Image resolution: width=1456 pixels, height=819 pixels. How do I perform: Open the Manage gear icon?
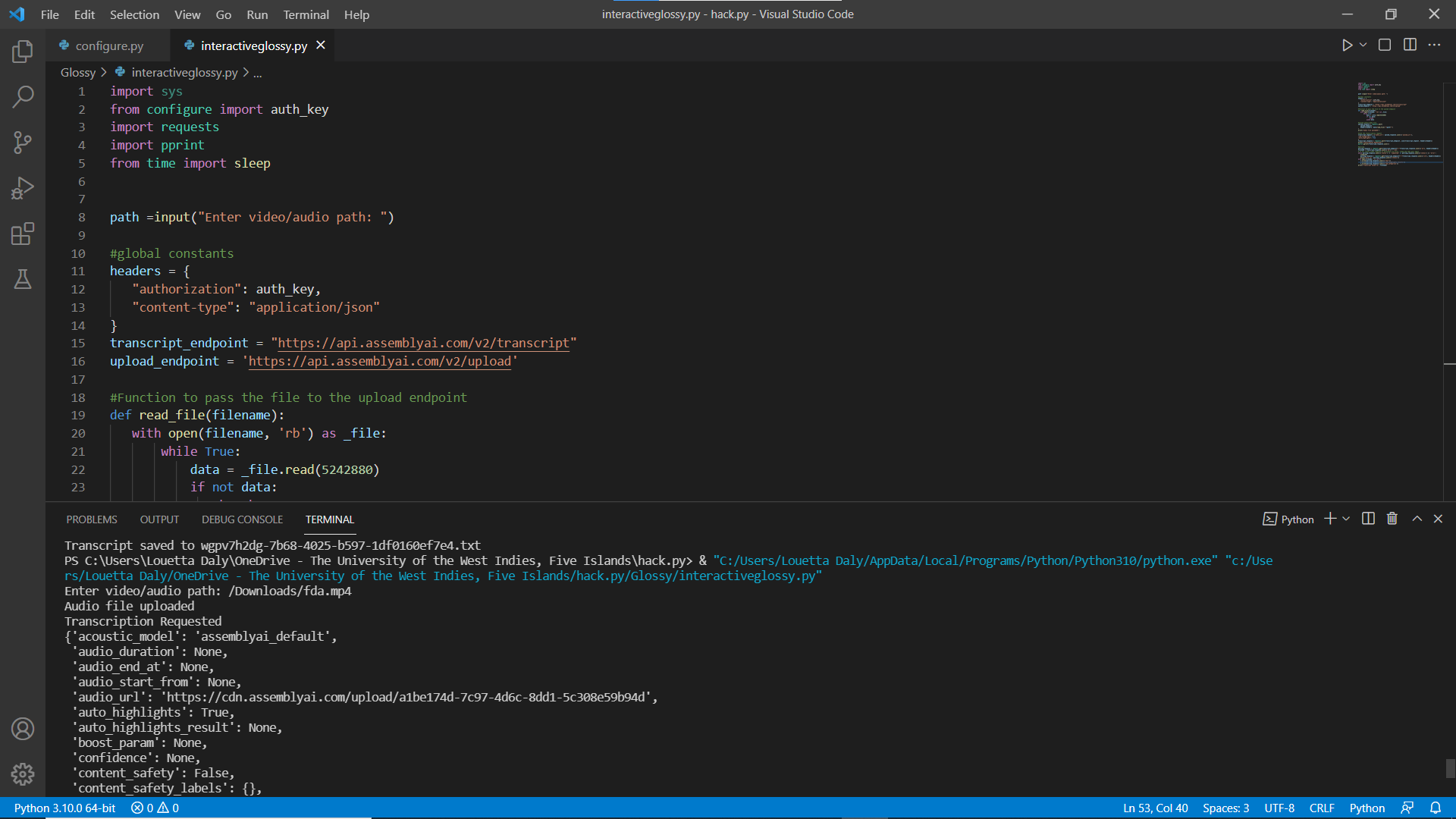23,774
